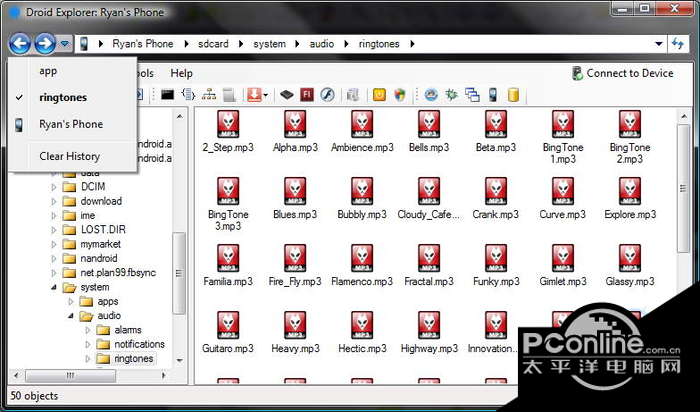700x412 pixels.
Task: Choose Ryan's Phone in history menu
Action: click(x=72, y=124)
